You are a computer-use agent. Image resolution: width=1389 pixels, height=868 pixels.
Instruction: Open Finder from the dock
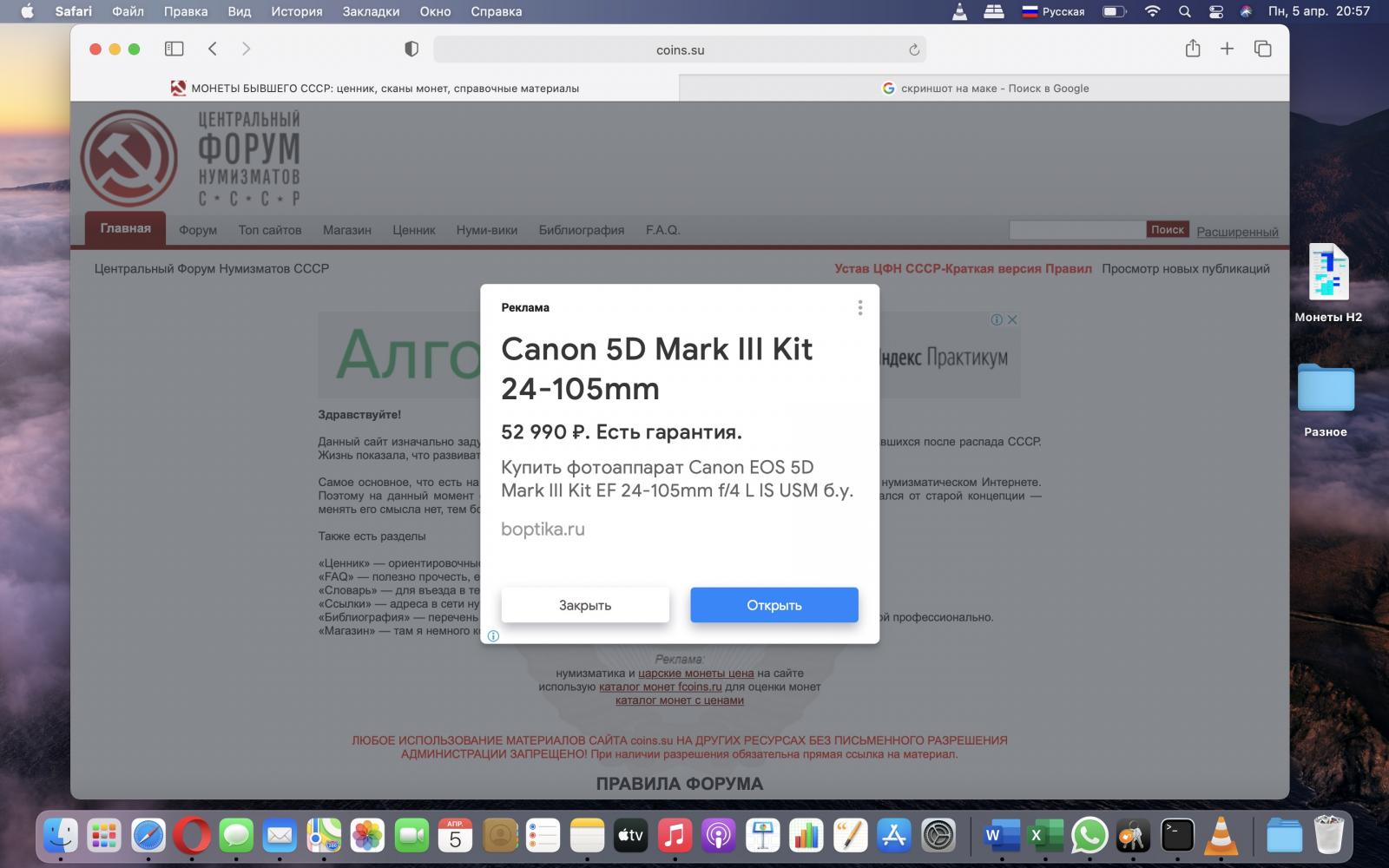pos(61,836)
